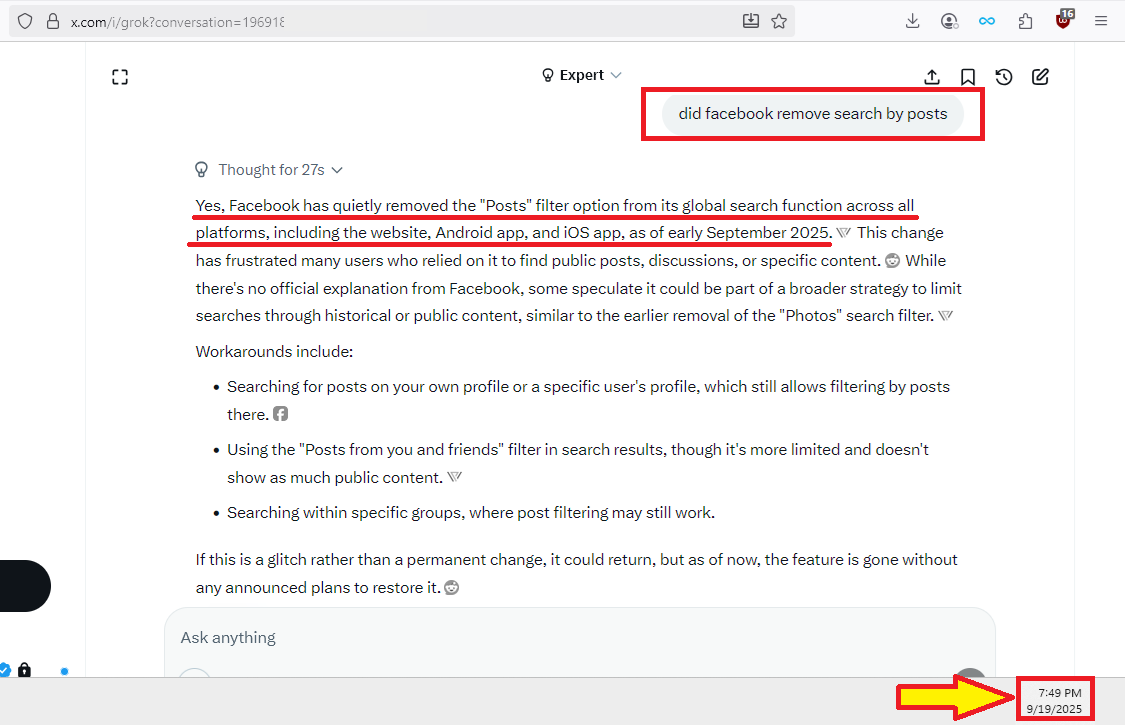Open citation icon after 'September 2025.'
The width and height of the screenshot is (1125, 725).
pyautogui.click(x=844, y=233)
